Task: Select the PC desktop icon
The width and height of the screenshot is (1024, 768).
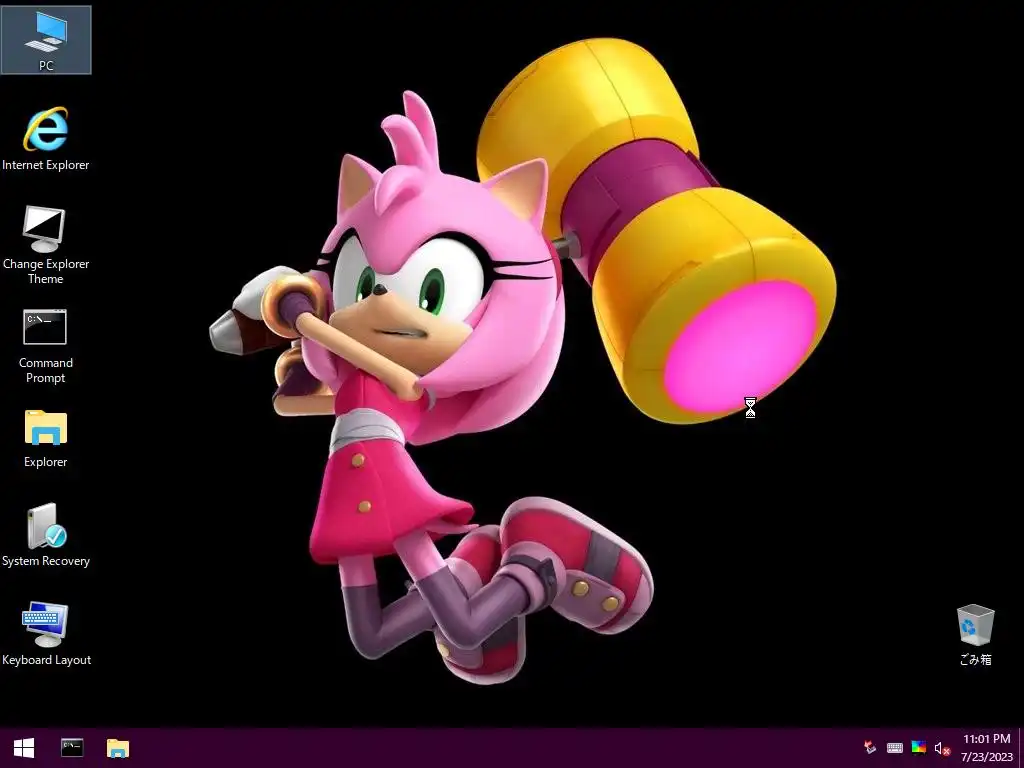Action: pos(46,40)
